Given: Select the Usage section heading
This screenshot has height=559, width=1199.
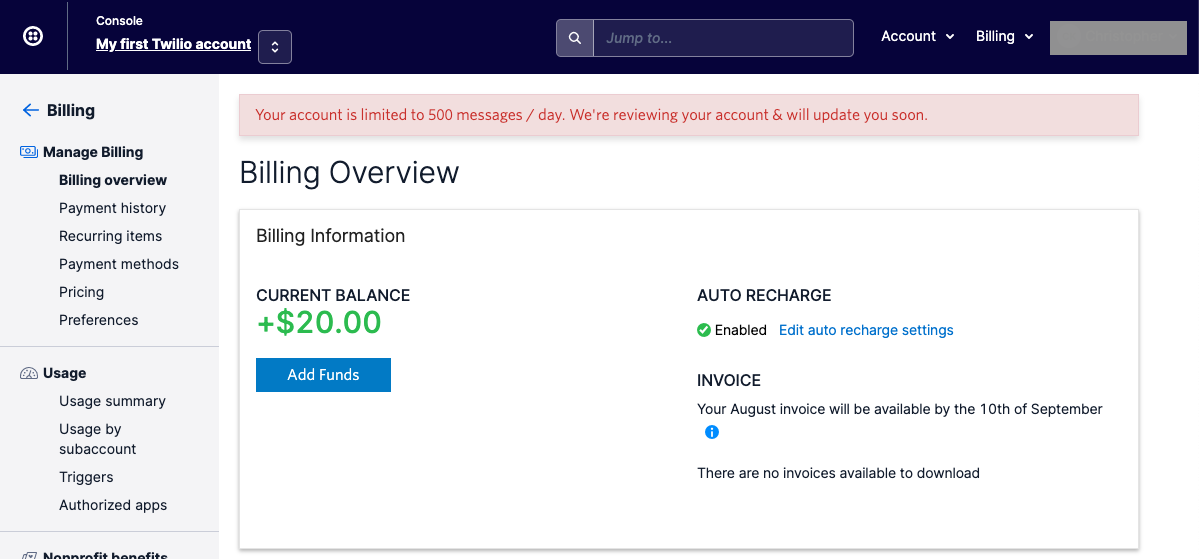Looking at the screenshot, I should [64, 373].
